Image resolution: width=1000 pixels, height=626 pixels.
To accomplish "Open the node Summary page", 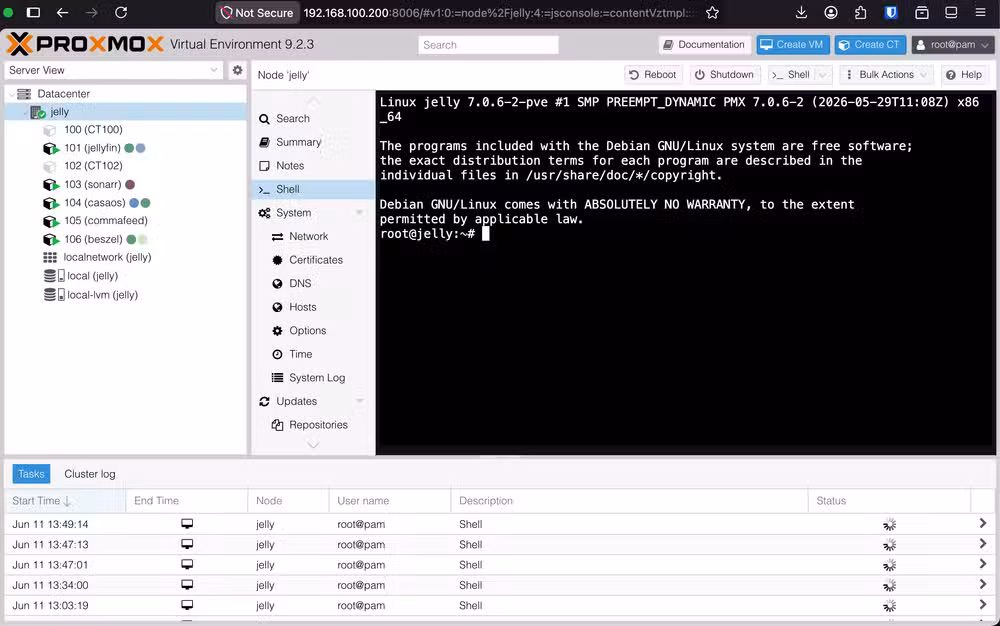I will coord(298,142).
